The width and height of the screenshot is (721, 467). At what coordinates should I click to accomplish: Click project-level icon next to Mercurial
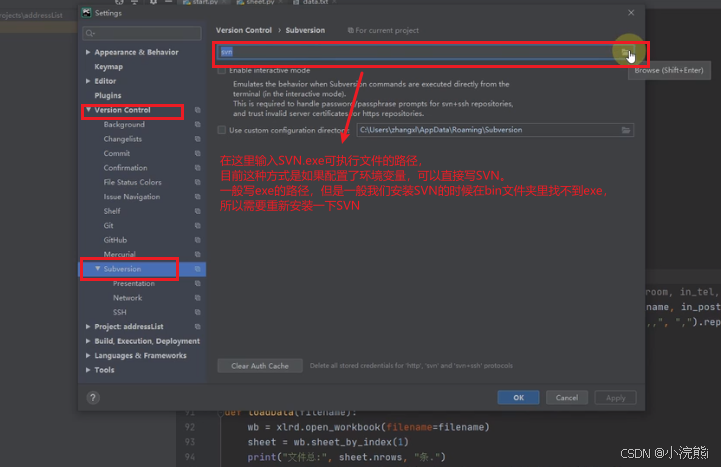pos(198,254)
